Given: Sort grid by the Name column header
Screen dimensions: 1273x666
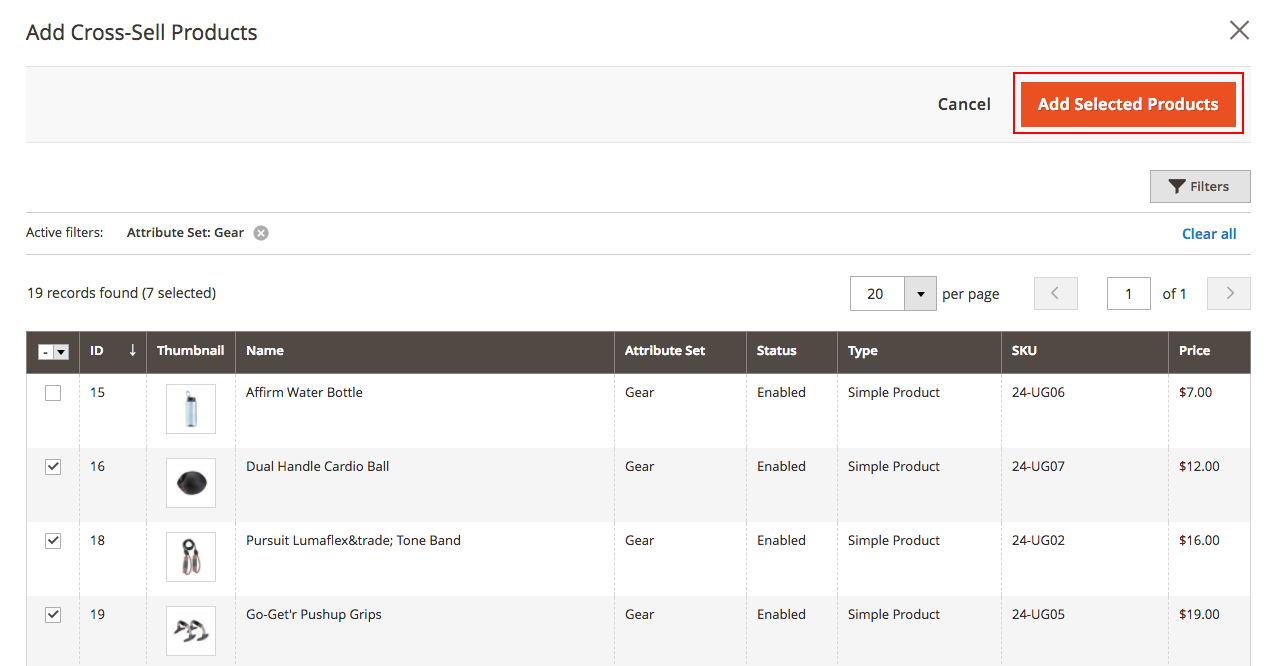Looking at the screenshot, I should coord(264,351).
